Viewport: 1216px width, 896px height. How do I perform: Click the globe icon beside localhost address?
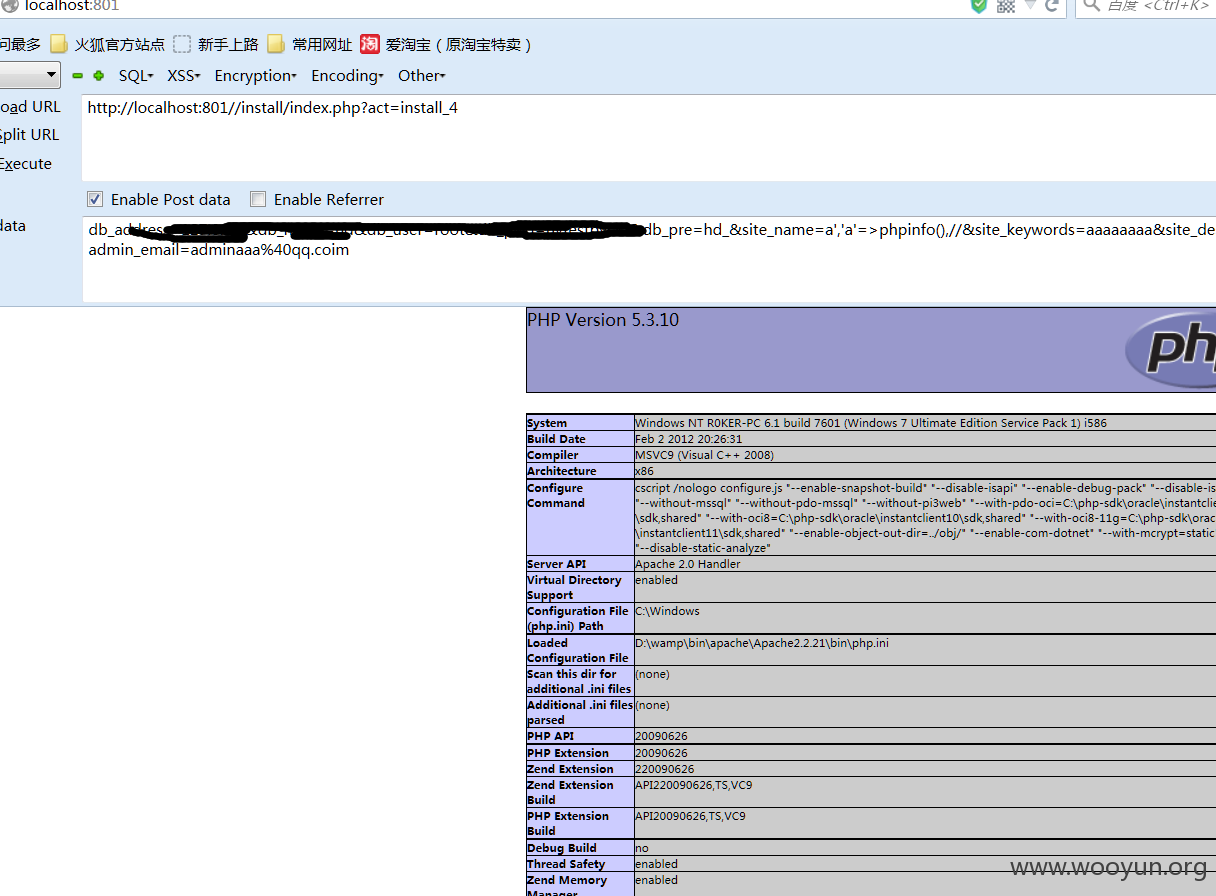coord(9,5)
